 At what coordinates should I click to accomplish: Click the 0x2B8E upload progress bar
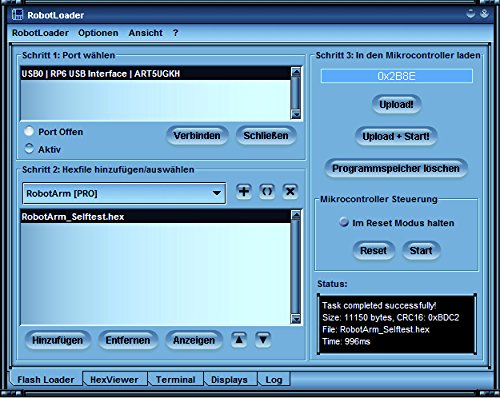[x=396, y=76]
